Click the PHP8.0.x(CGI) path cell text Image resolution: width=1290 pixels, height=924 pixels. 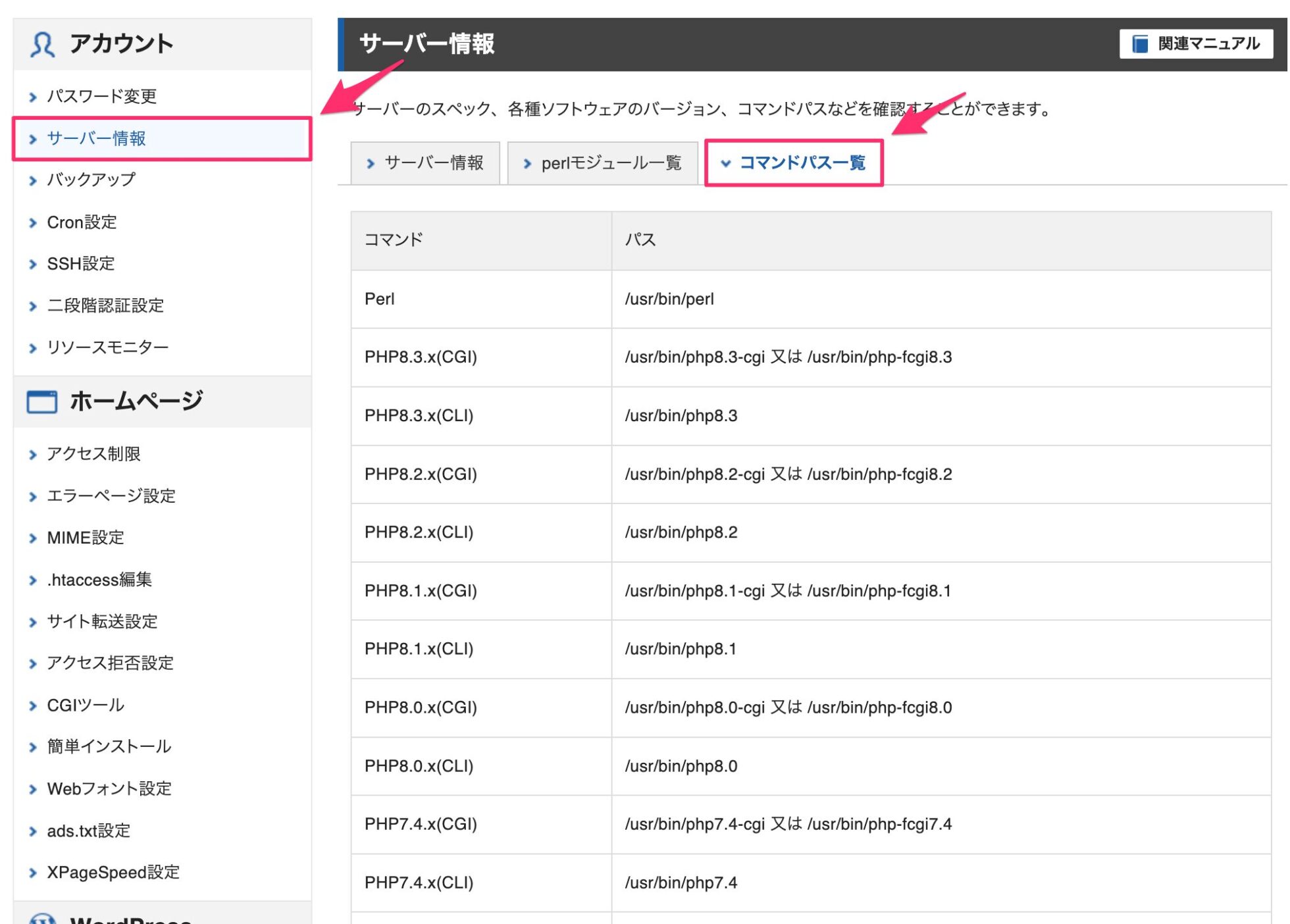[x=788, y=707]
